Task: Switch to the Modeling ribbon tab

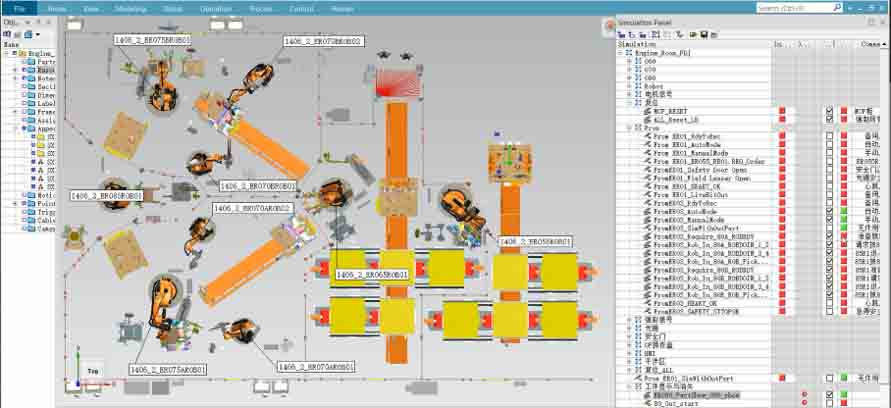Action: pos(130,8)
